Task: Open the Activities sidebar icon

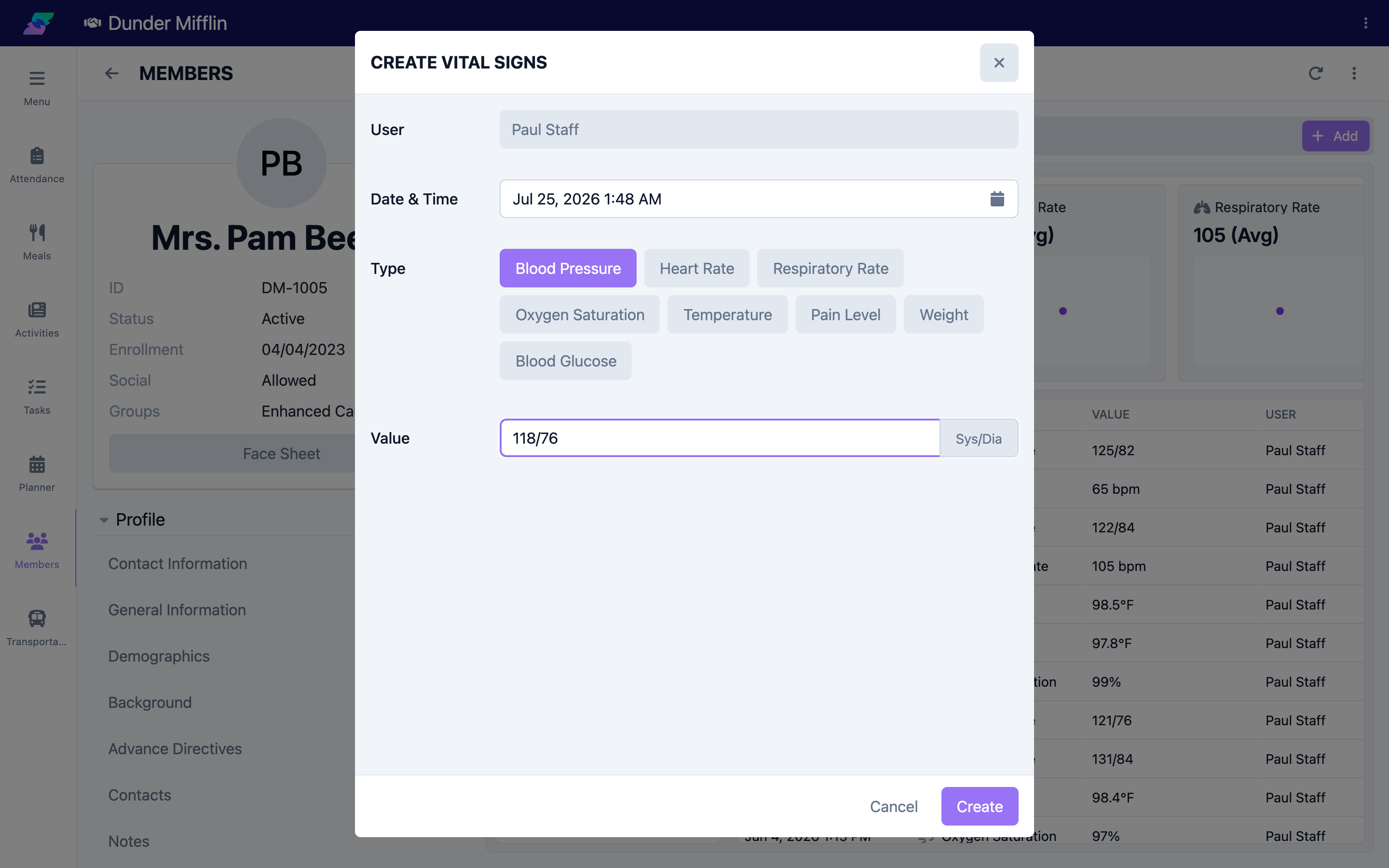Action: pos(37,319)
